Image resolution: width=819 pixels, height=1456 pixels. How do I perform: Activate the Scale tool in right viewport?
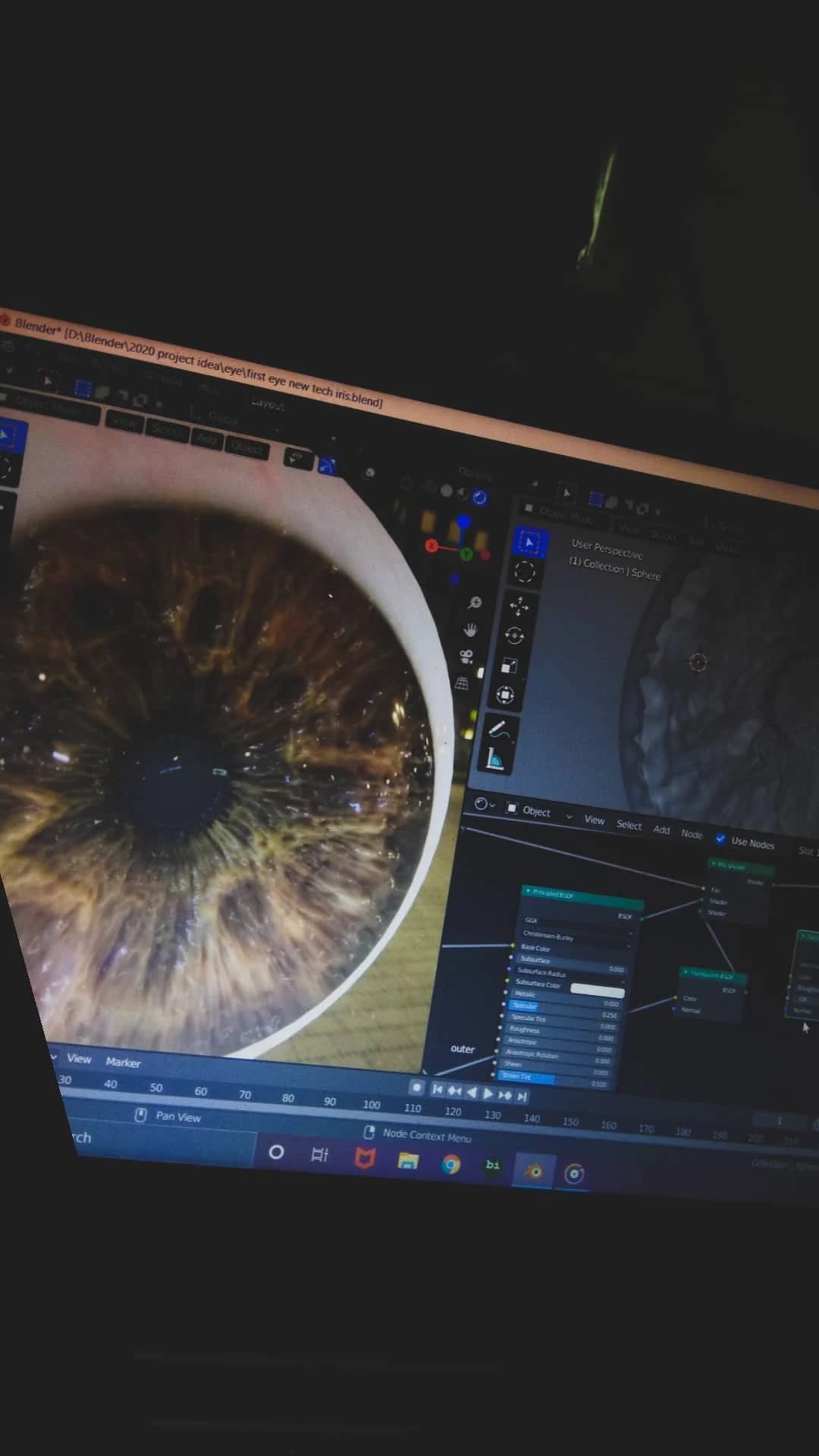click(510, 666)
